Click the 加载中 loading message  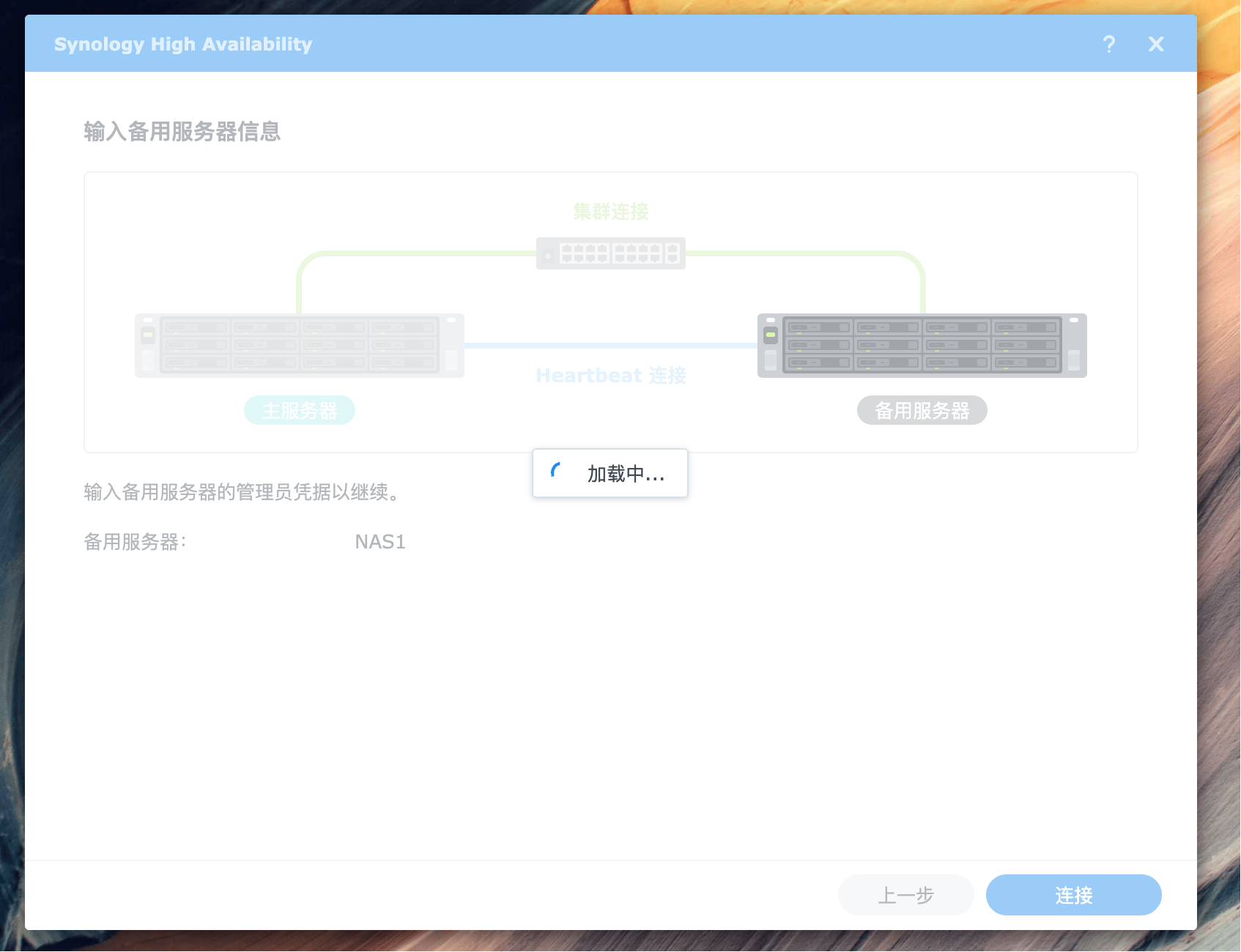[626, 474]
